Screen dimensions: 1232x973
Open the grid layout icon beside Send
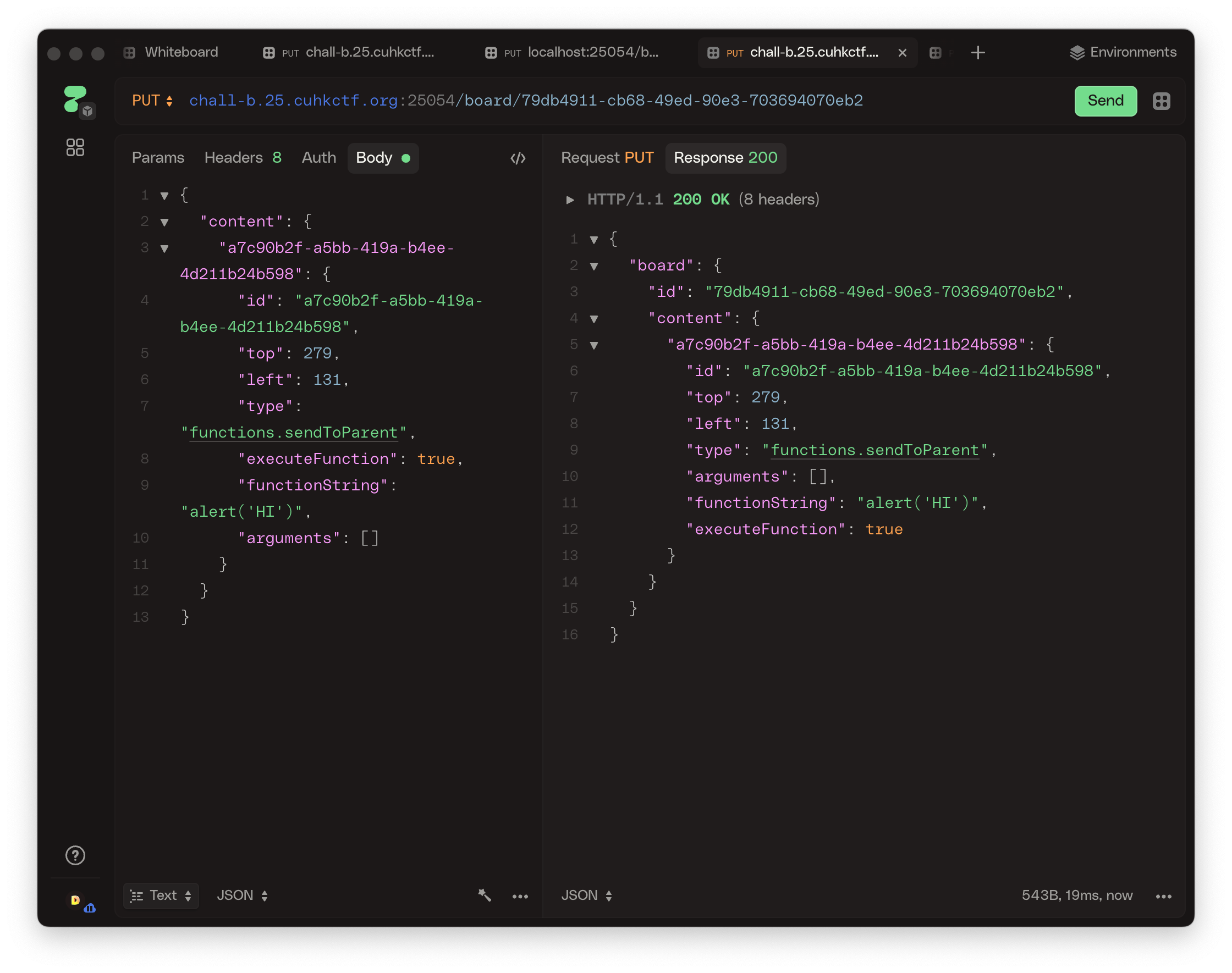click(1160, 101)
